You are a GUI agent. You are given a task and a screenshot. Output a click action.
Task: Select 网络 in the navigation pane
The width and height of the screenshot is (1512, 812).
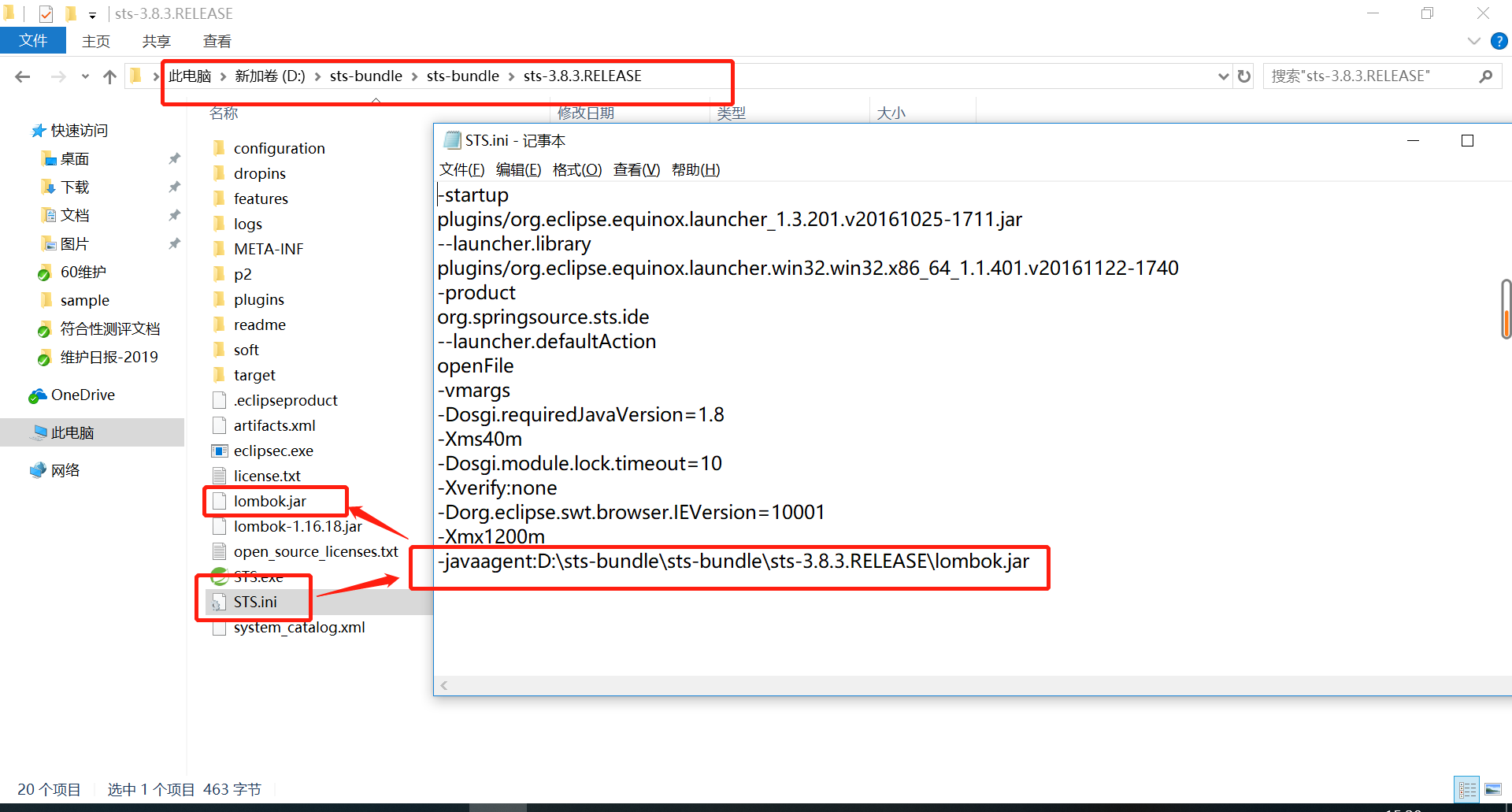coord(65,471)
